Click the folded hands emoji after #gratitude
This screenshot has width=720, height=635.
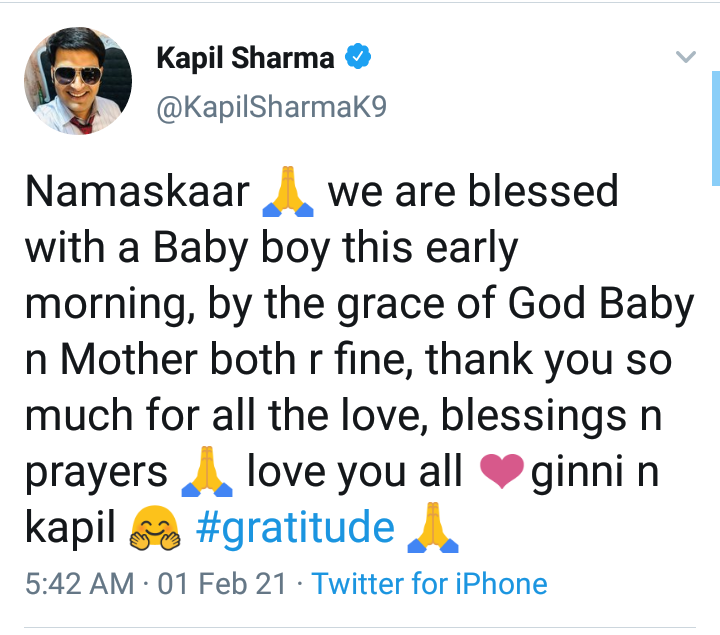point(434,529)
